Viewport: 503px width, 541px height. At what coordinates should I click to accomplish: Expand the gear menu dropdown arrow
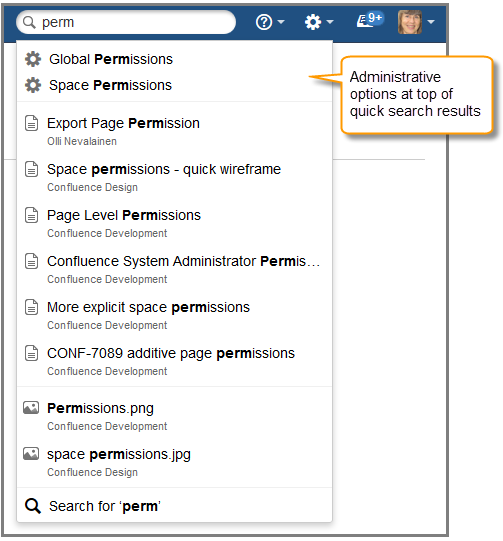pos(330,22)
